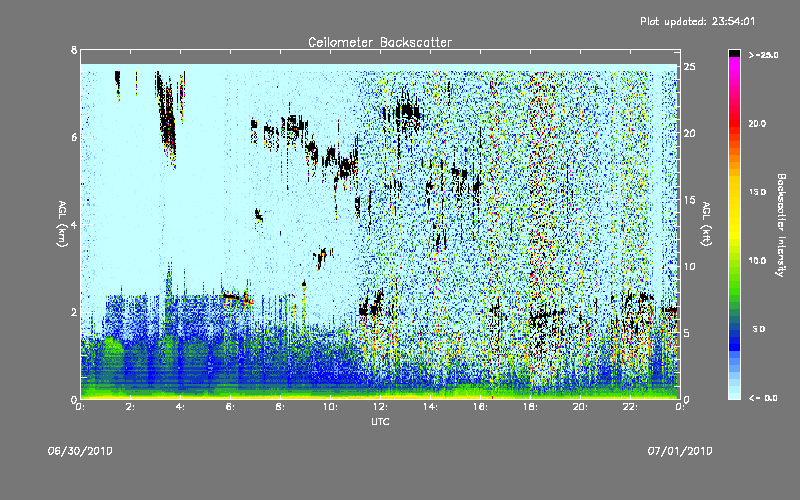Click the "8" tick on the km axis
800x500 pixels.
pos(74,50)
